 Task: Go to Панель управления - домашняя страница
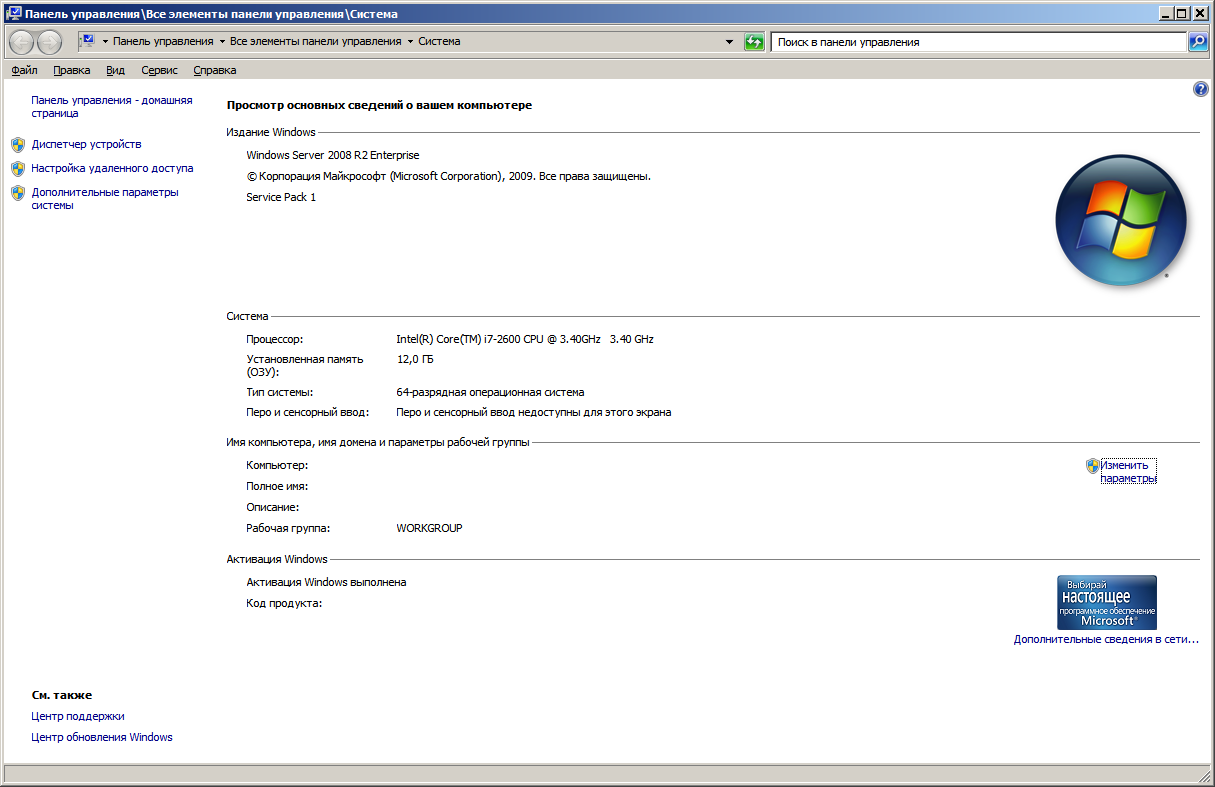(112, 107)
